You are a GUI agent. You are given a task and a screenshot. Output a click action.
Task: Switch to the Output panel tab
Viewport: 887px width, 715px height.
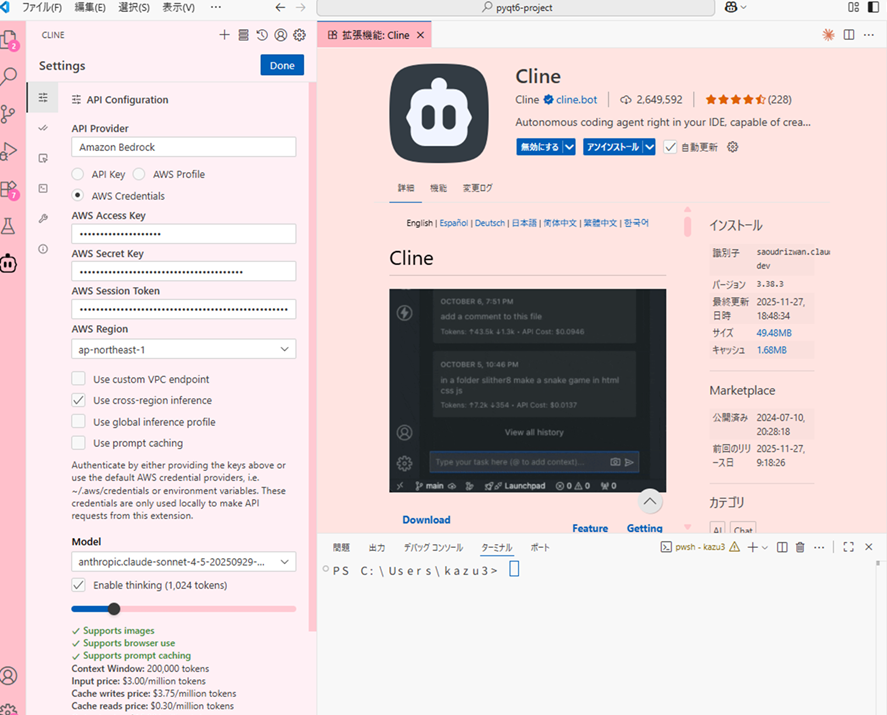[x=377, y=548]
